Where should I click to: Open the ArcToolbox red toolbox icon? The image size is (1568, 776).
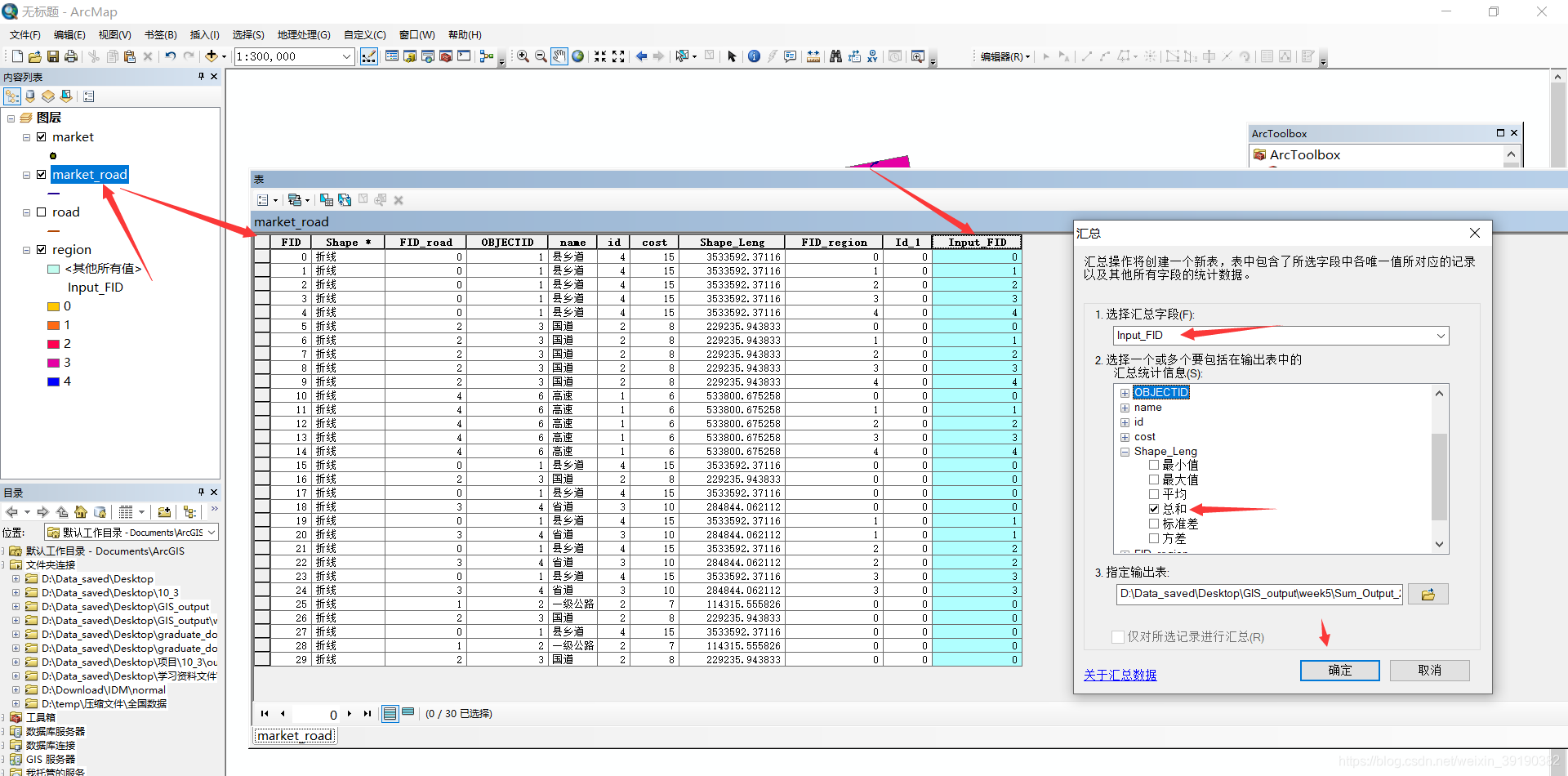coord(446,56)
